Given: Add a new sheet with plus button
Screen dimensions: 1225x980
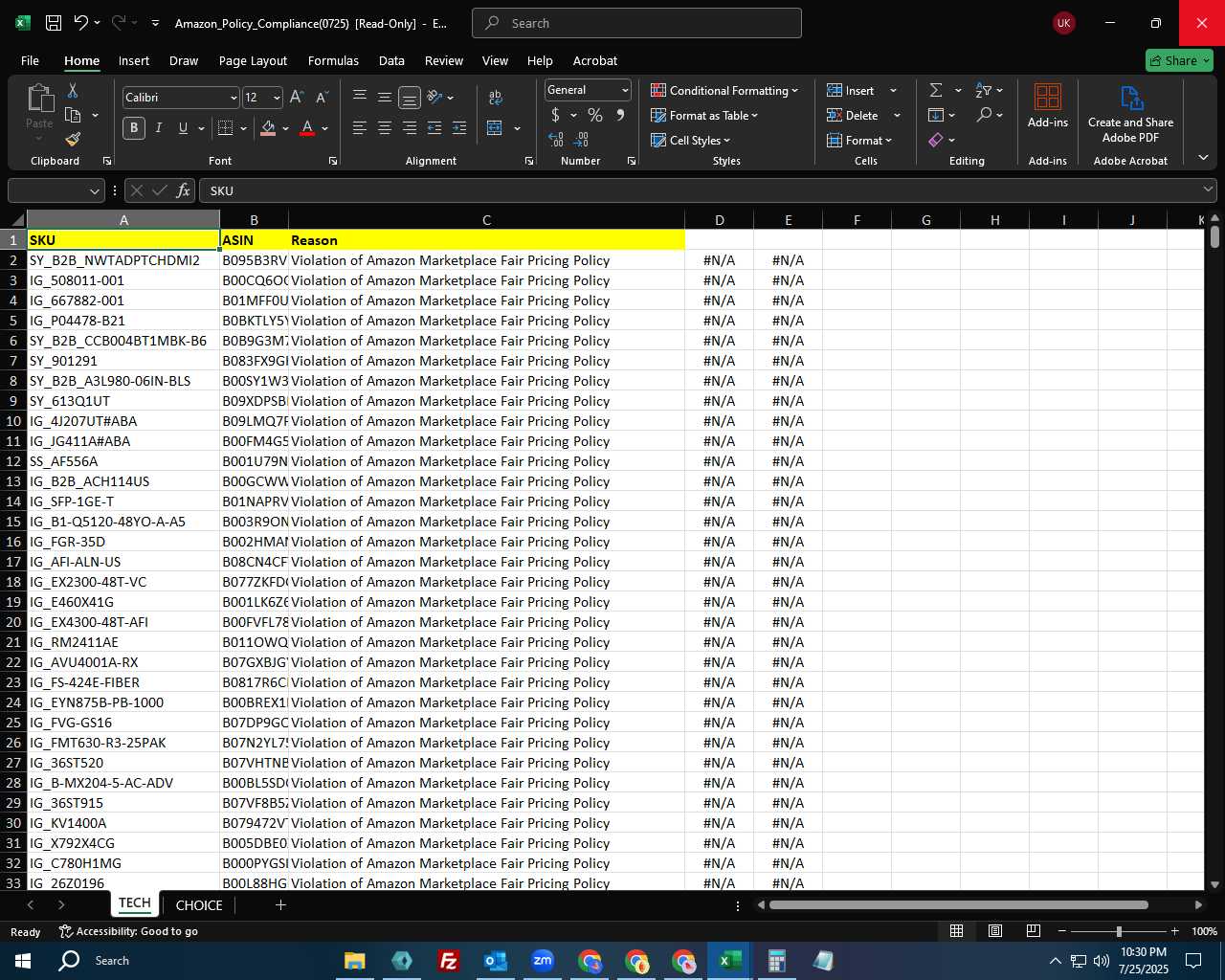Looking at the screenshot, I should pyautogui.click(x=280, y=904).
